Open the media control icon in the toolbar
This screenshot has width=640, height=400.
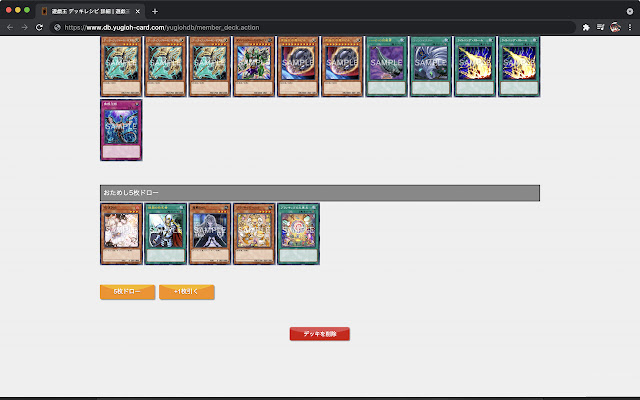pos(600,27)
